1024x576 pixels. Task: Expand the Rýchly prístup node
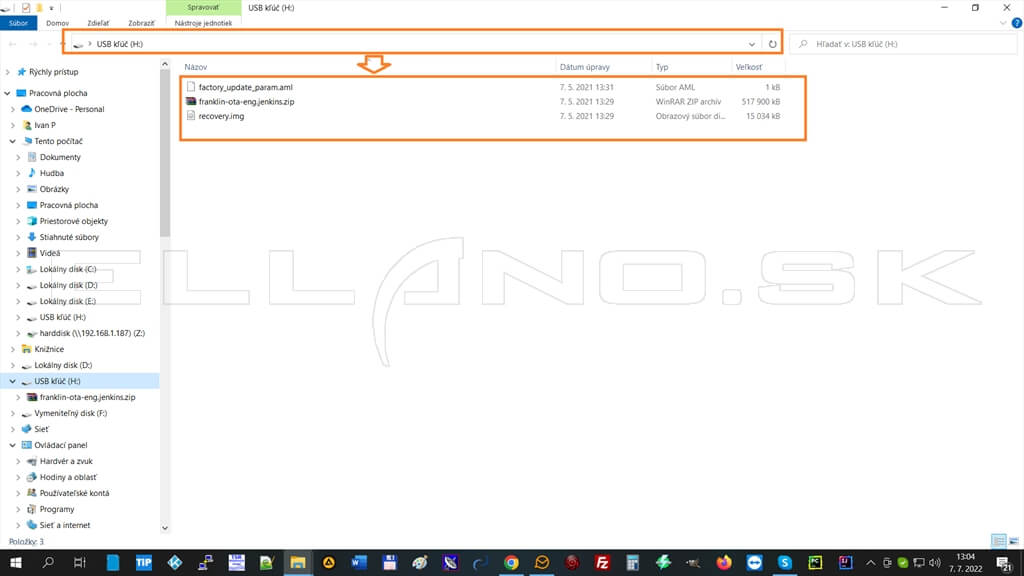pyautogui.click(x=8, y=72)
